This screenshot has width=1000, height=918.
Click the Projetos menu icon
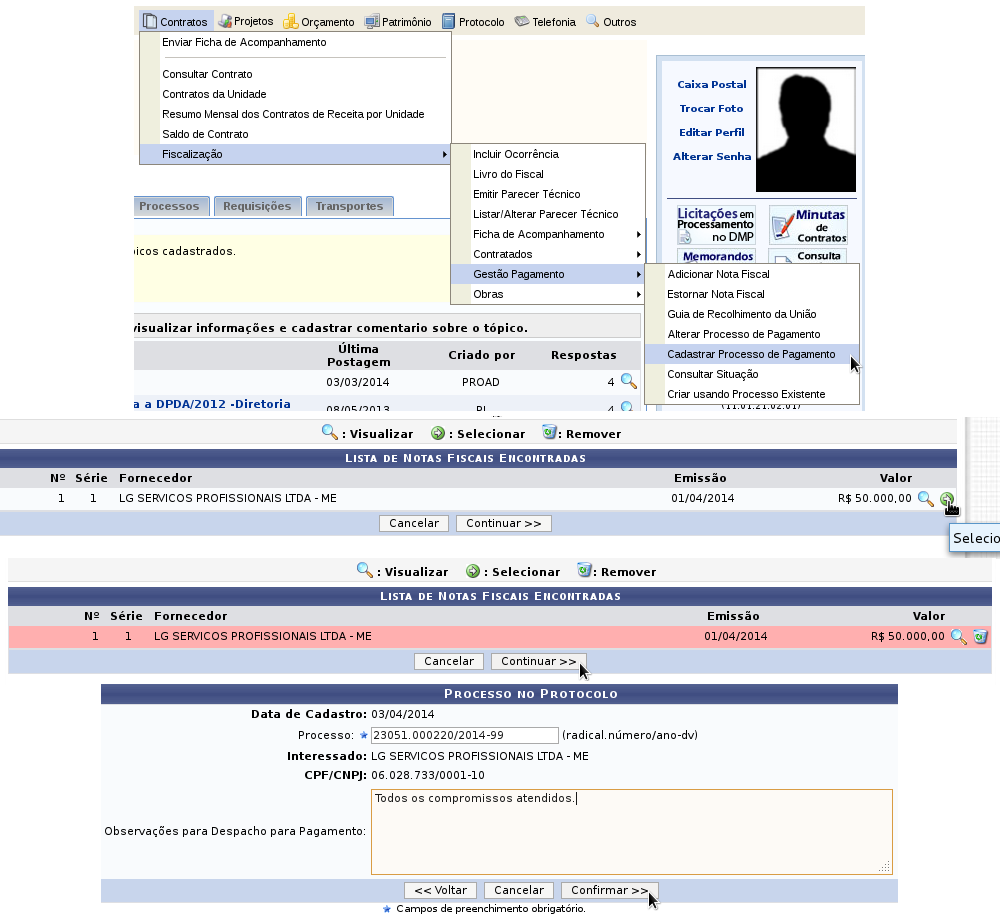click(224, 22)
